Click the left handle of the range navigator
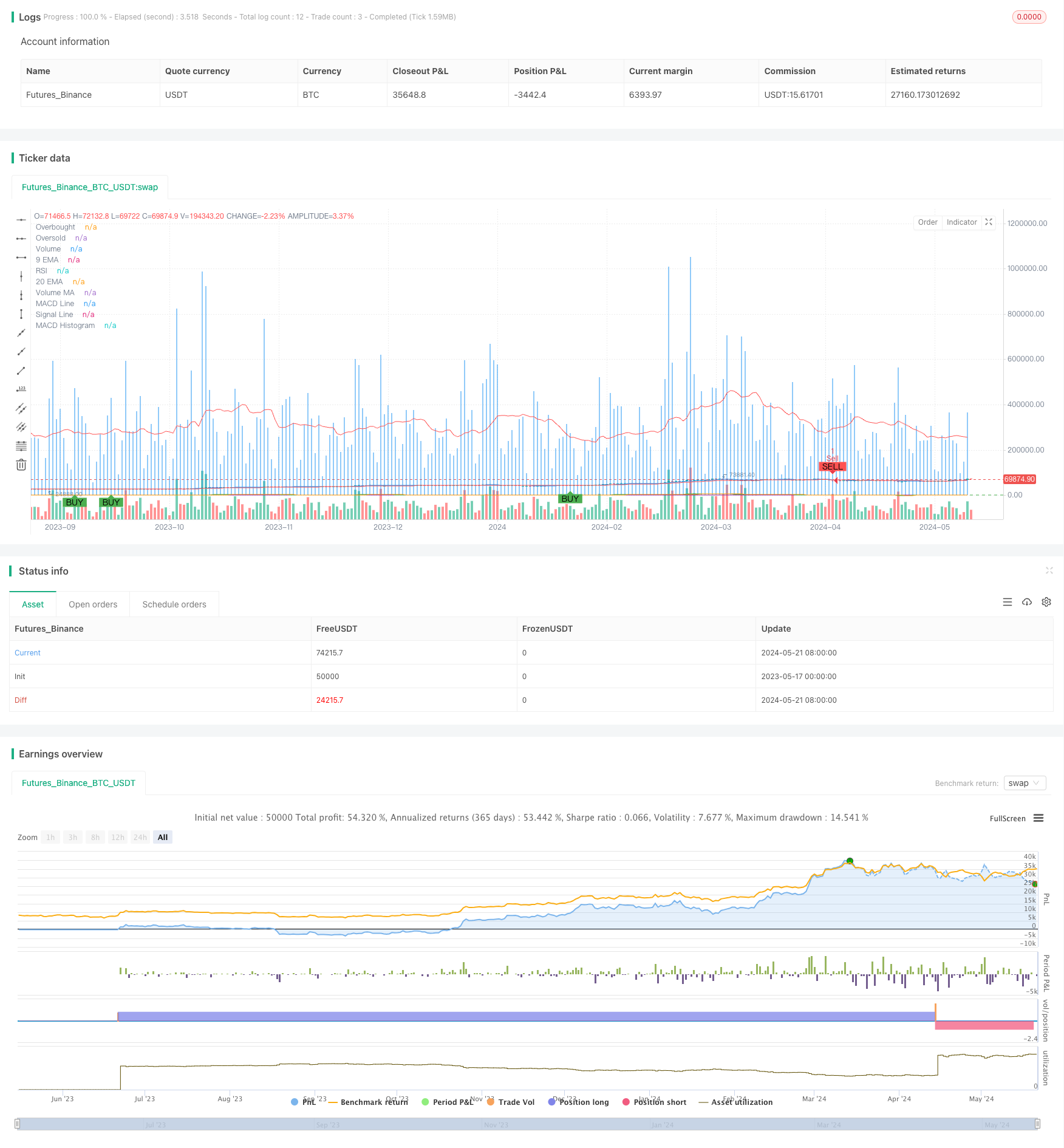 click(x=18, y=1124)
